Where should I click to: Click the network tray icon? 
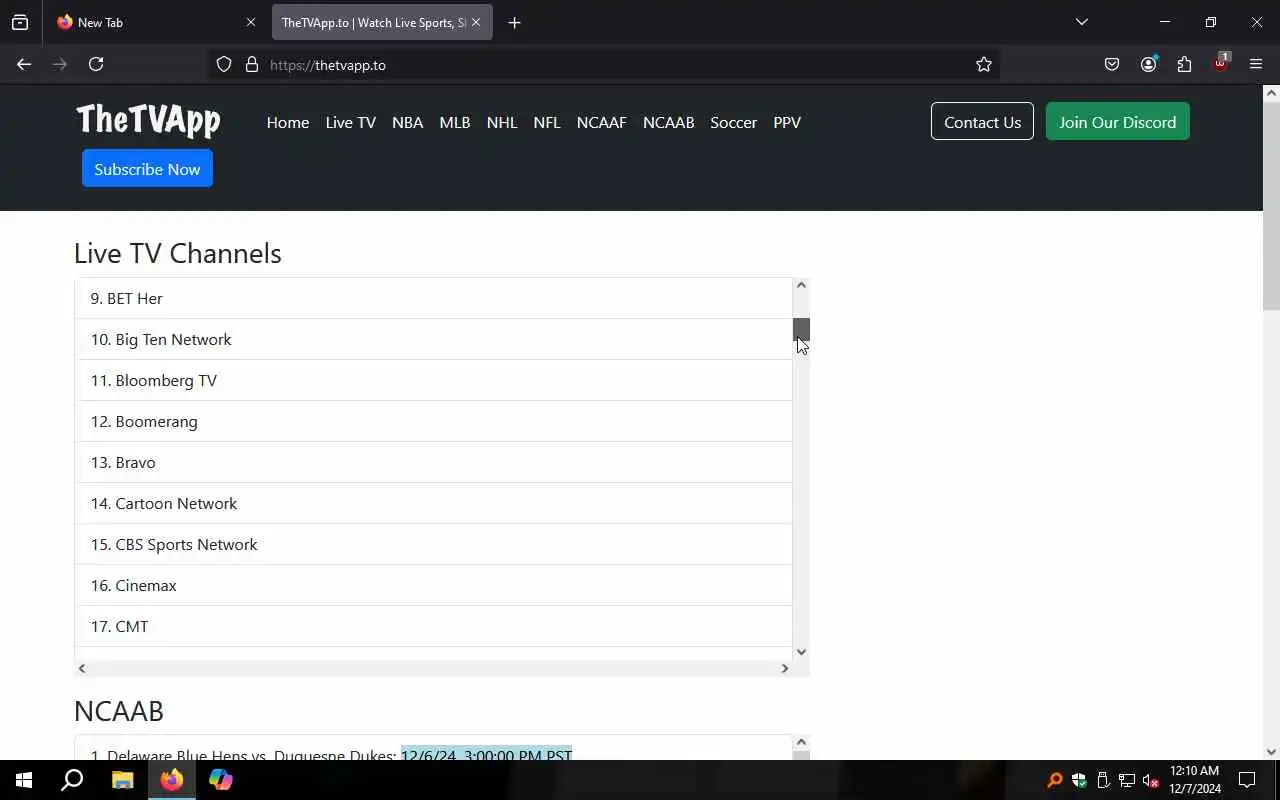click(1127, 780)
